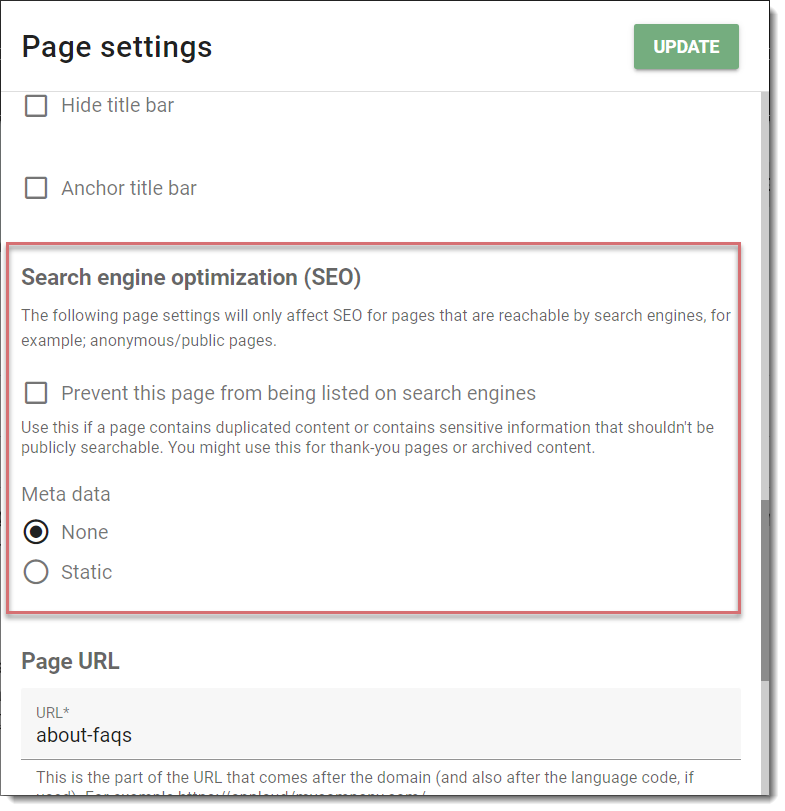The image size is (785, 811).
Task: Click the Page URL heading
Action: [x=70, y=661]
